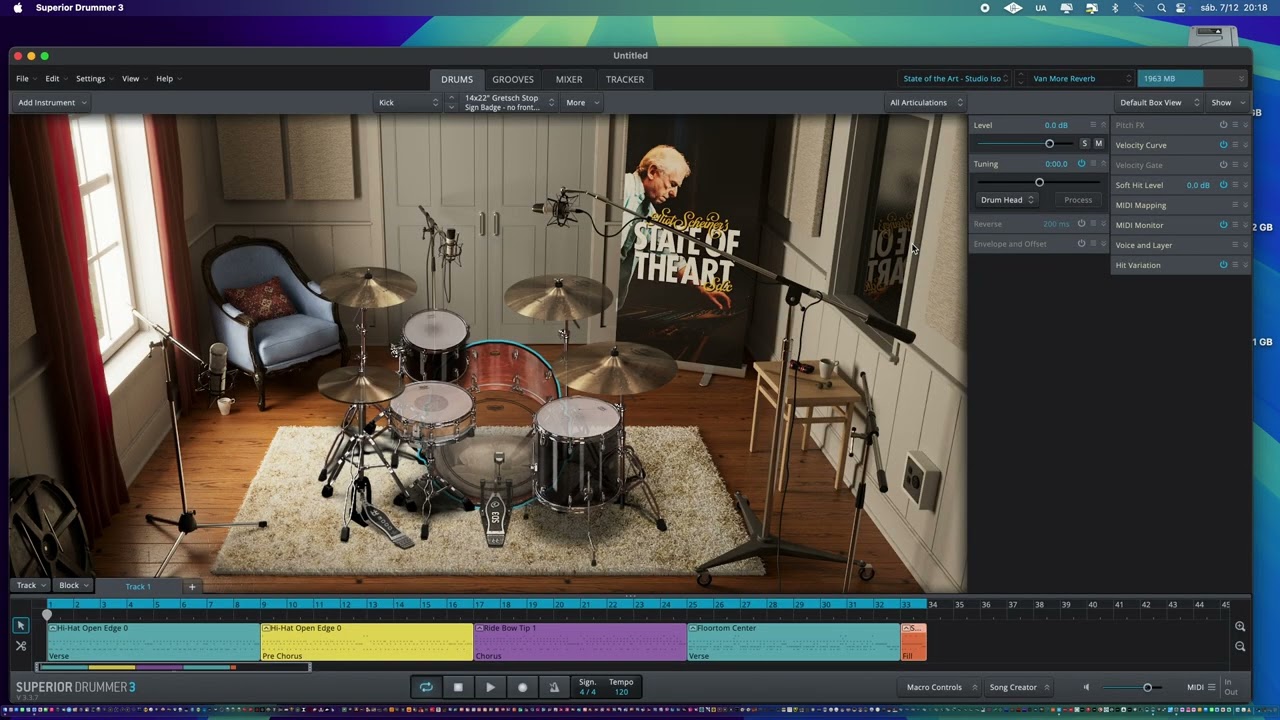
Task: Toggle the metronome icon
Action: point(554,687)
